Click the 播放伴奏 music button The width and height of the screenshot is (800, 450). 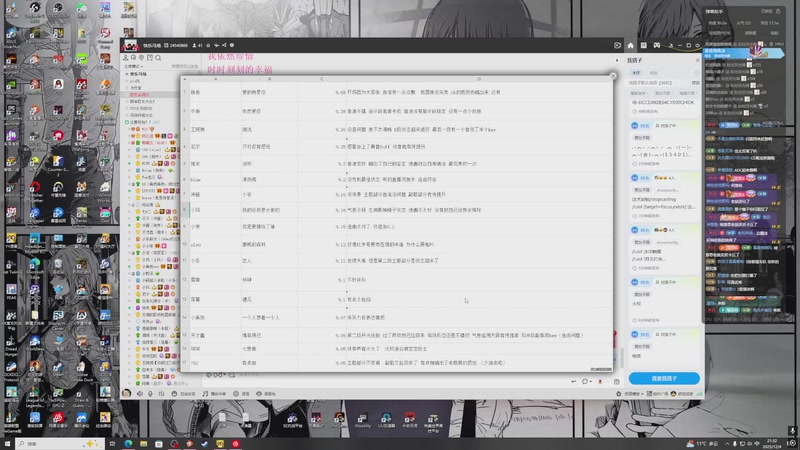pos(214,393)
